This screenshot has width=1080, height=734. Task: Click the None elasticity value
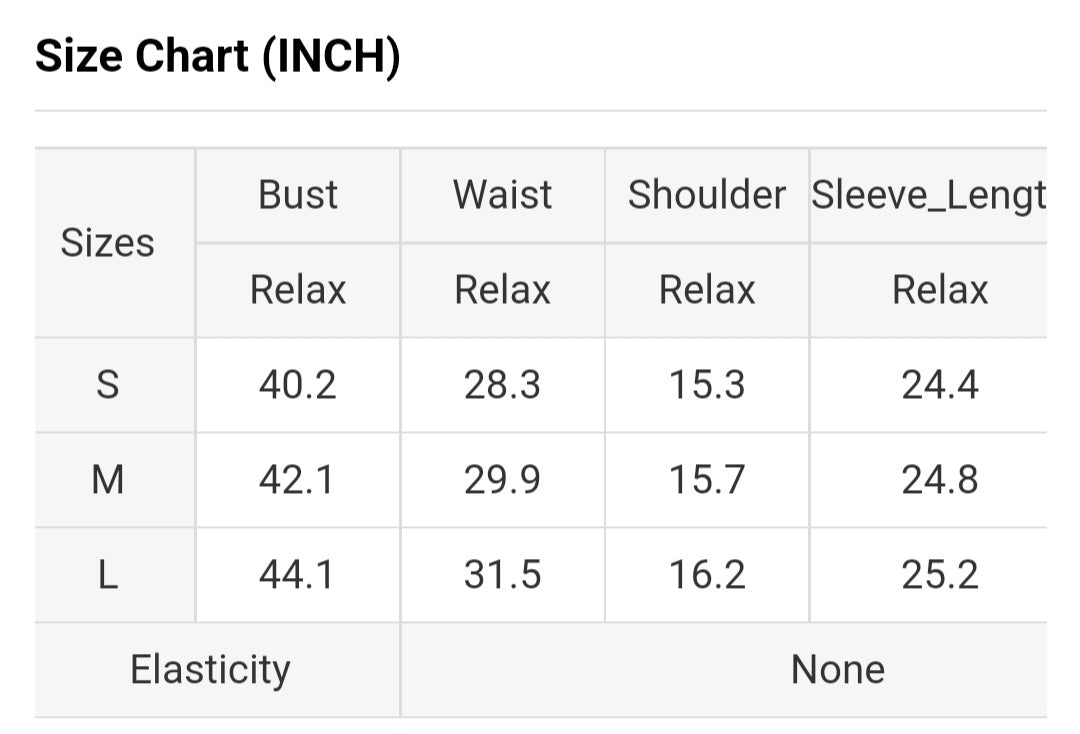point(837,669)
